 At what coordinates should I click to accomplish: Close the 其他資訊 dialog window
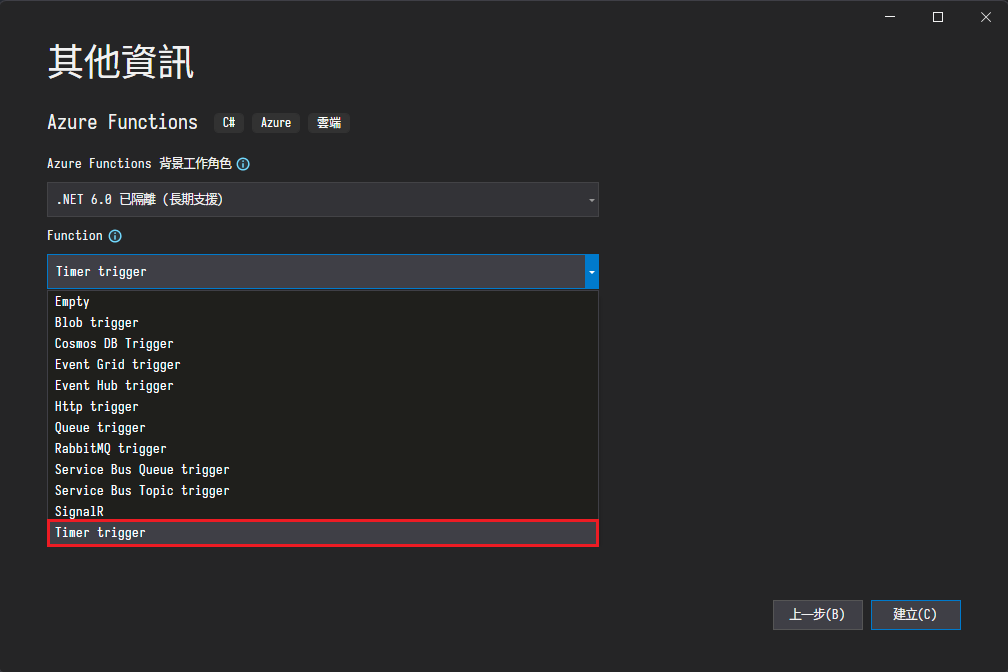click(x=986, y=17)
